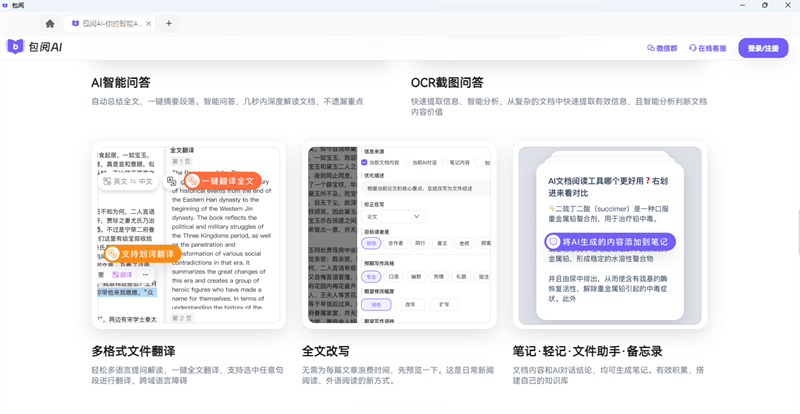Screen dimensions: 800x414
Task: Open a new tab with plus icon
Action: coord(168,23)
